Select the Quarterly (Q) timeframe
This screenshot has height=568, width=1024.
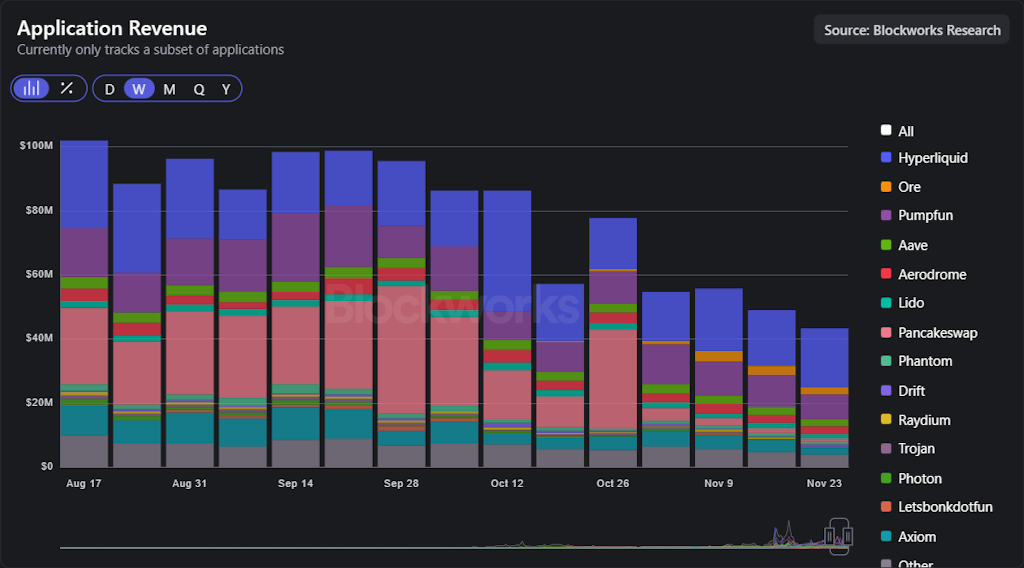[199, 89]
